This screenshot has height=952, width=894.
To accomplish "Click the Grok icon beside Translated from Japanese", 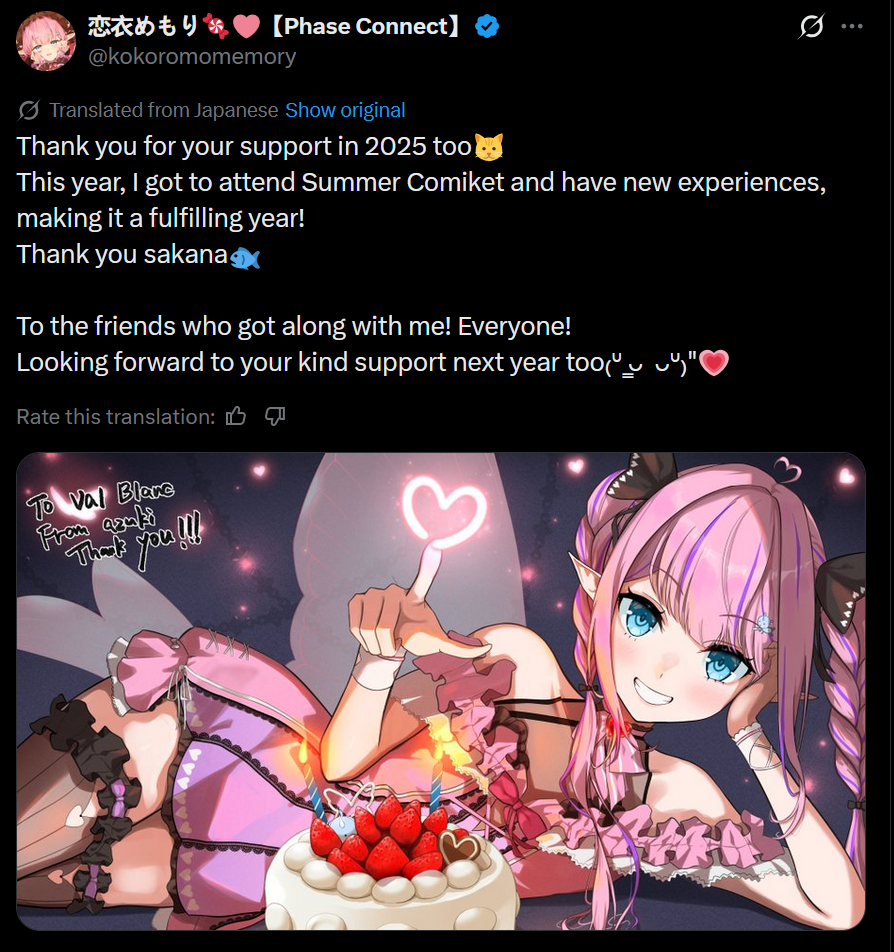I will tap(29, 110).
